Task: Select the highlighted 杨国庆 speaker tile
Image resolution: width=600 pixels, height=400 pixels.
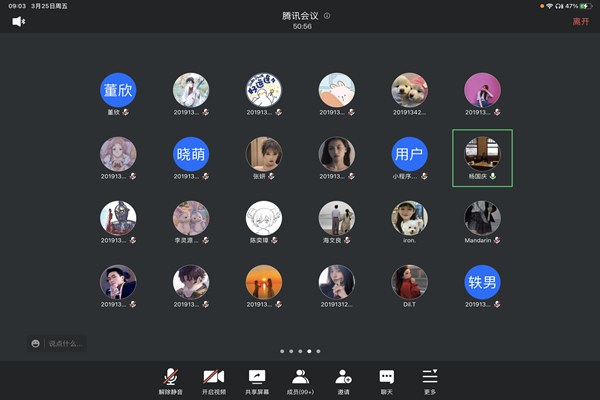Action: point(482,156)
